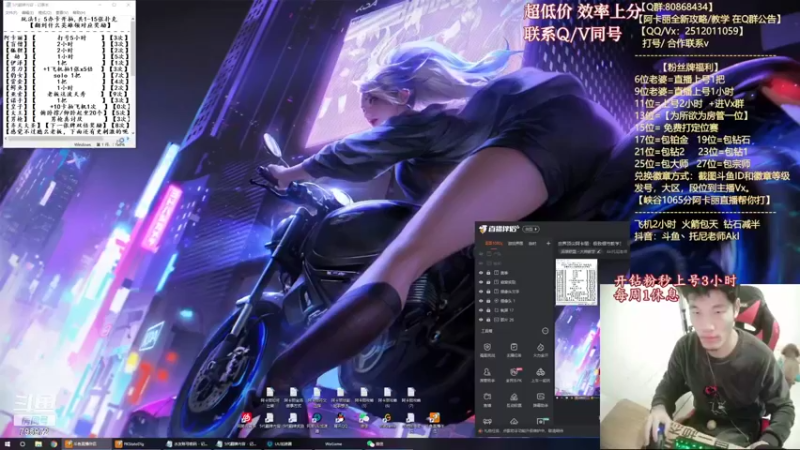Open the gamepad icon tool in the toolbox

[487, 421]
